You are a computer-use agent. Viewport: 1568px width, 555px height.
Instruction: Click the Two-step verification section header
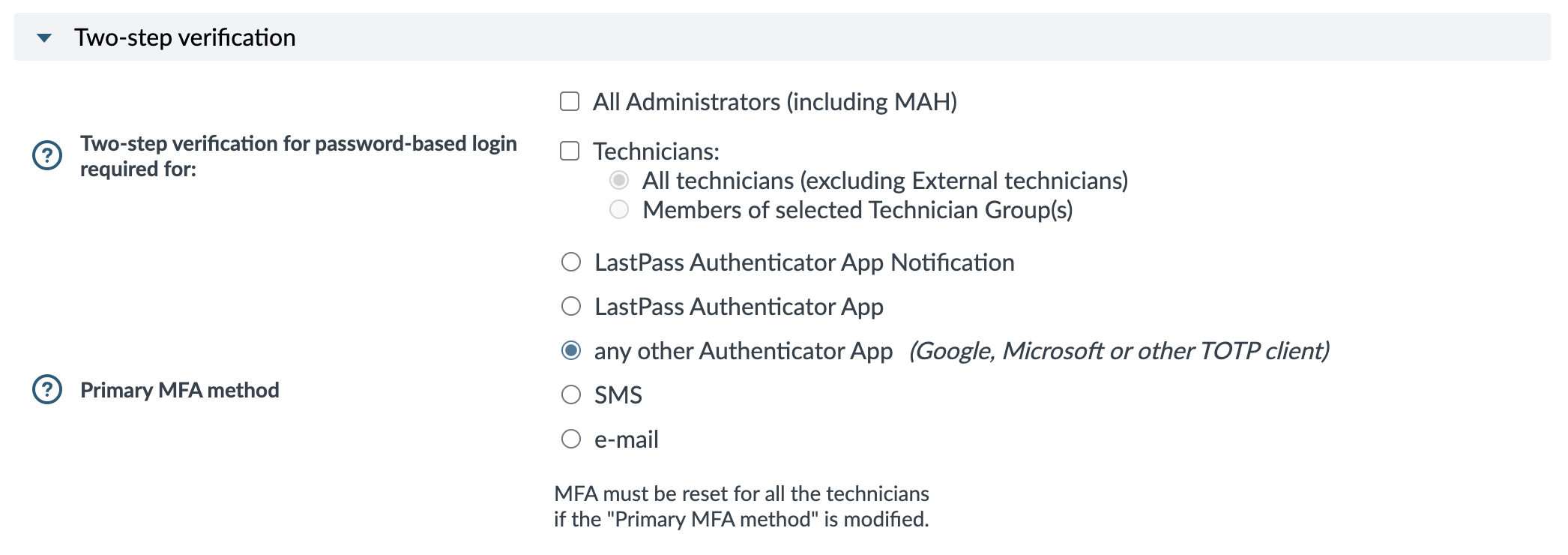coord(184,37)
